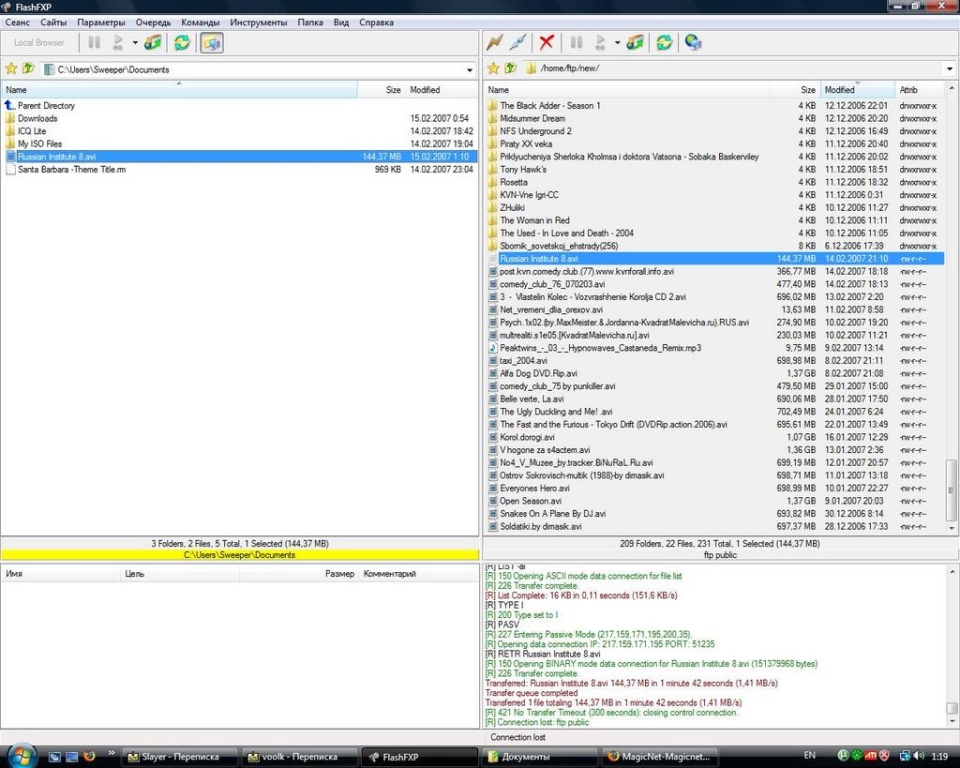Open the Вид menu
The image size is (960, 768).
click(x=341, y=22)
